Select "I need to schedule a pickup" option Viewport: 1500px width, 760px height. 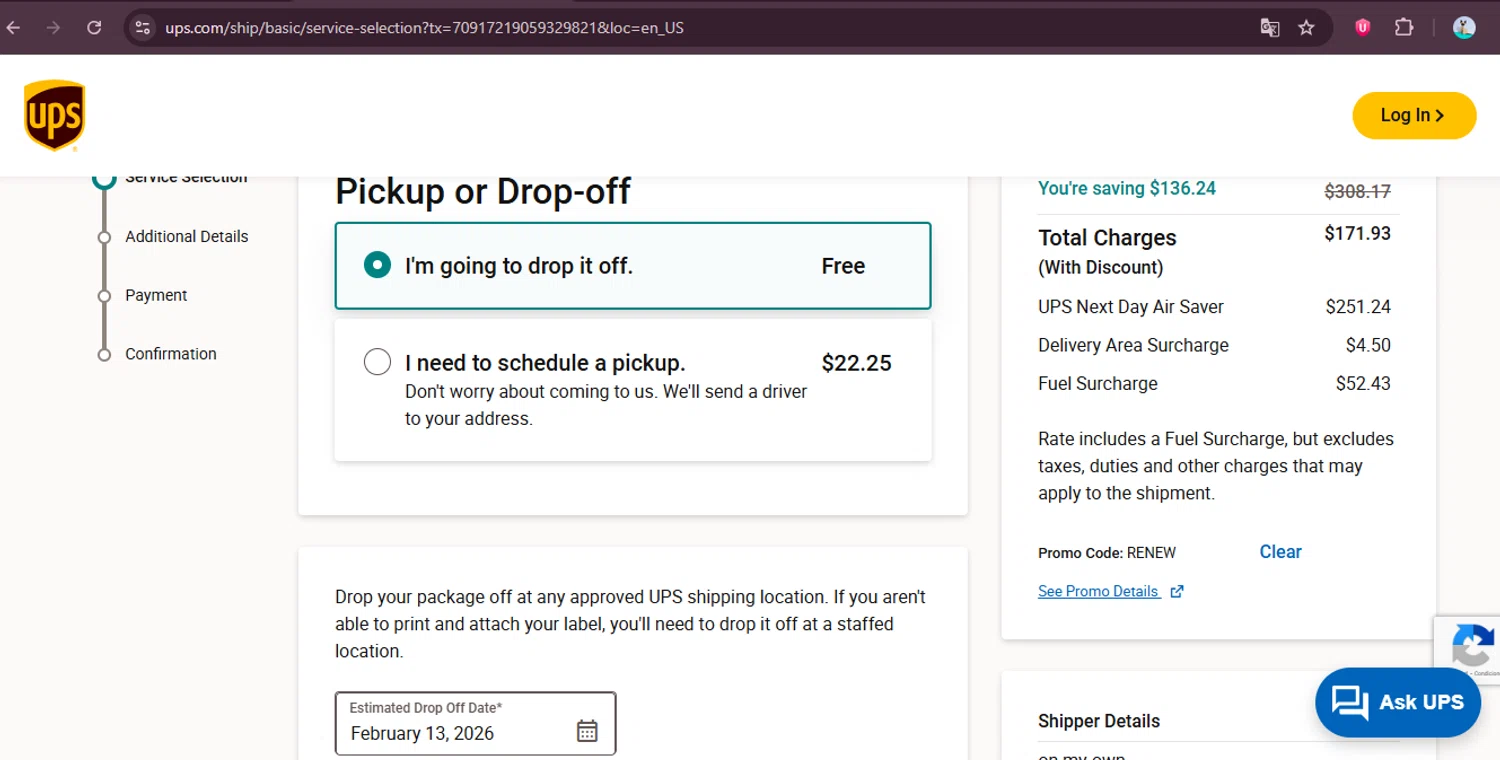coord(377,362)
